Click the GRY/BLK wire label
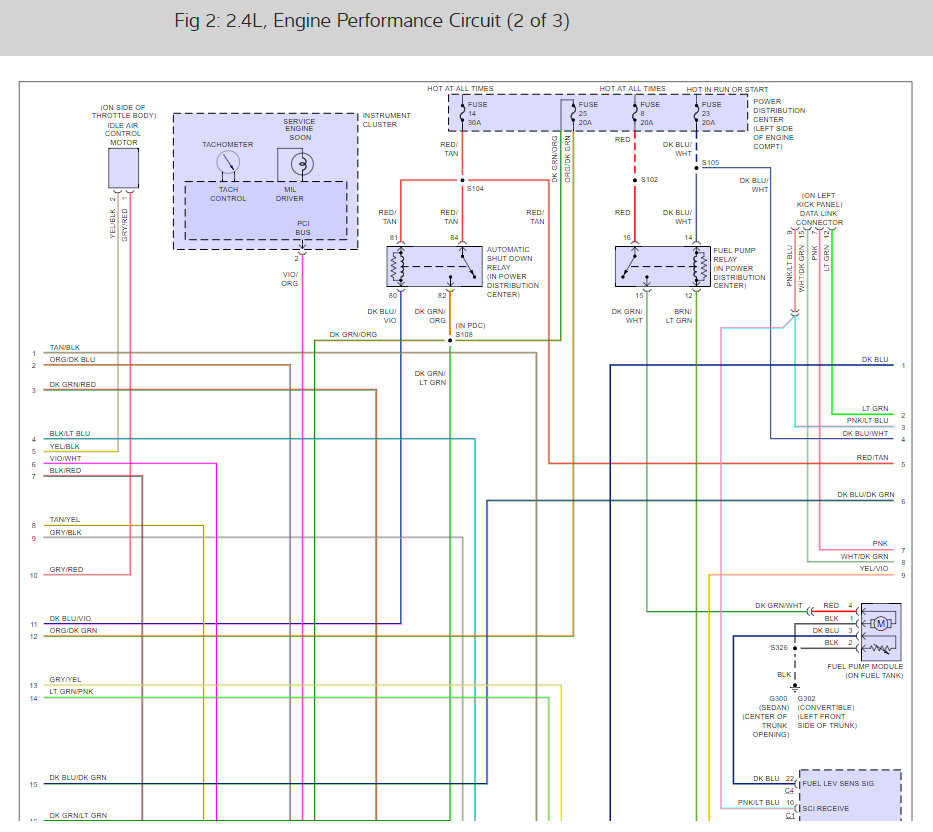 point(65,533)
